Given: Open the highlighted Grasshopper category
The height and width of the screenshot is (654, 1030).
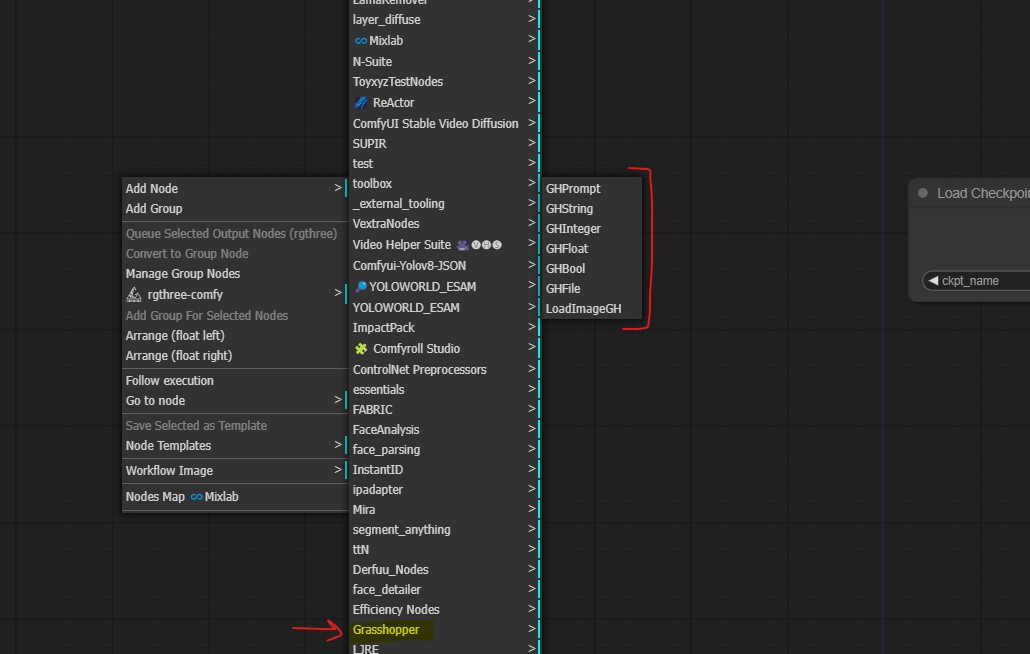Looking at the screenshot, I should click(444, 630).
